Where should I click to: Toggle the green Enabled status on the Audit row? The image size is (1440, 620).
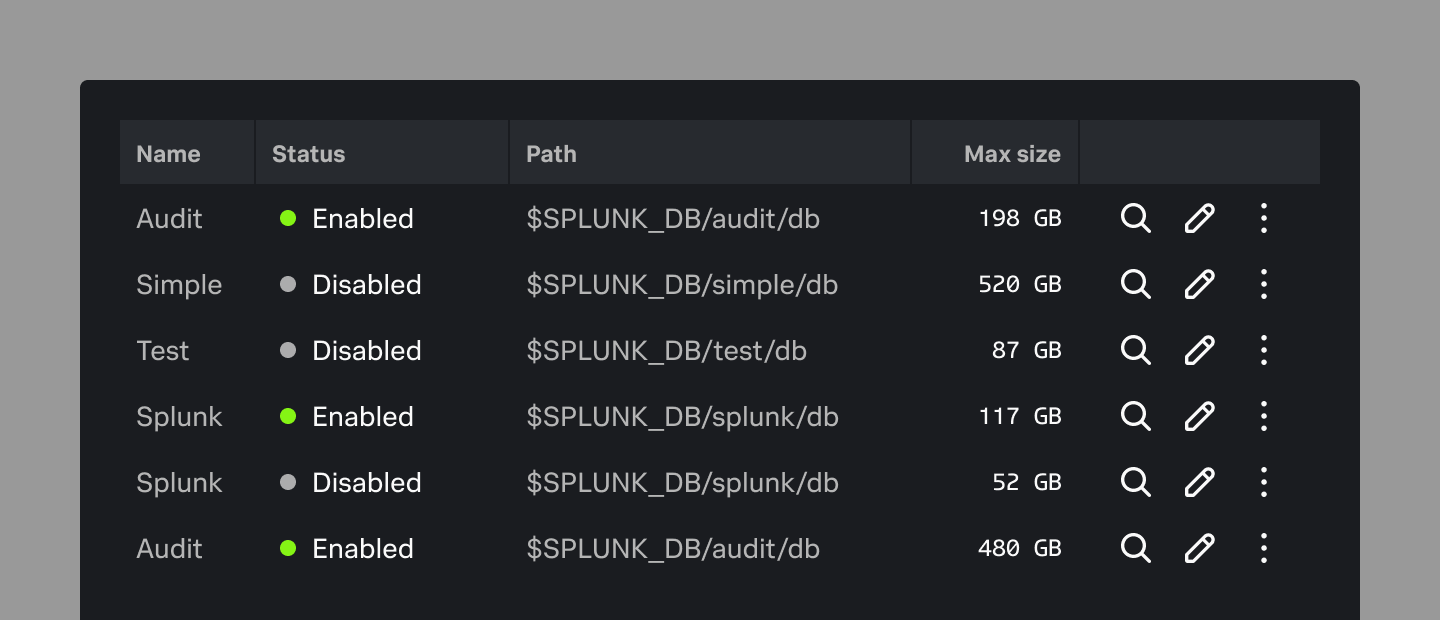[290, 218]
